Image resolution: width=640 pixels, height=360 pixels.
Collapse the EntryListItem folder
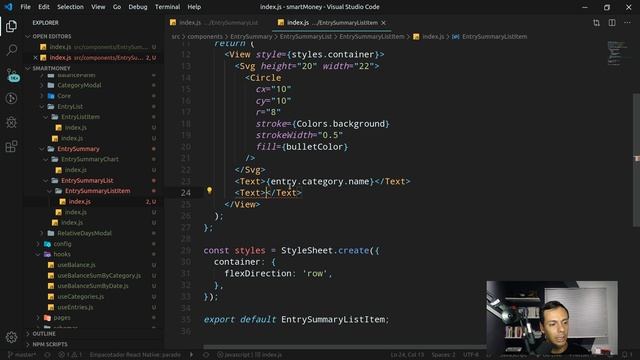click(94, 117)
